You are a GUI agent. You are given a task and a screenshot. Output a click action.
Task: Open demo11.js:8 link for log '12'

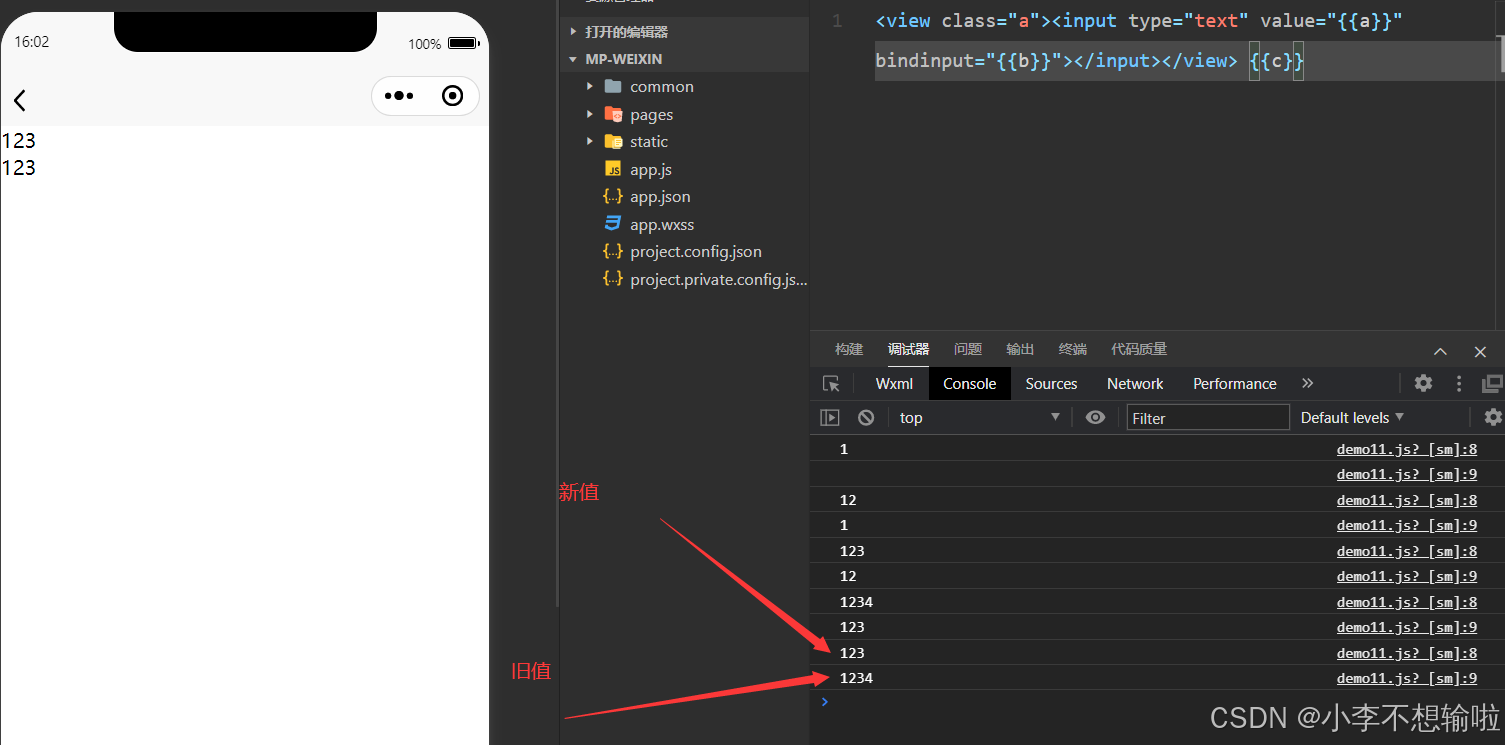click(1406, 500)
